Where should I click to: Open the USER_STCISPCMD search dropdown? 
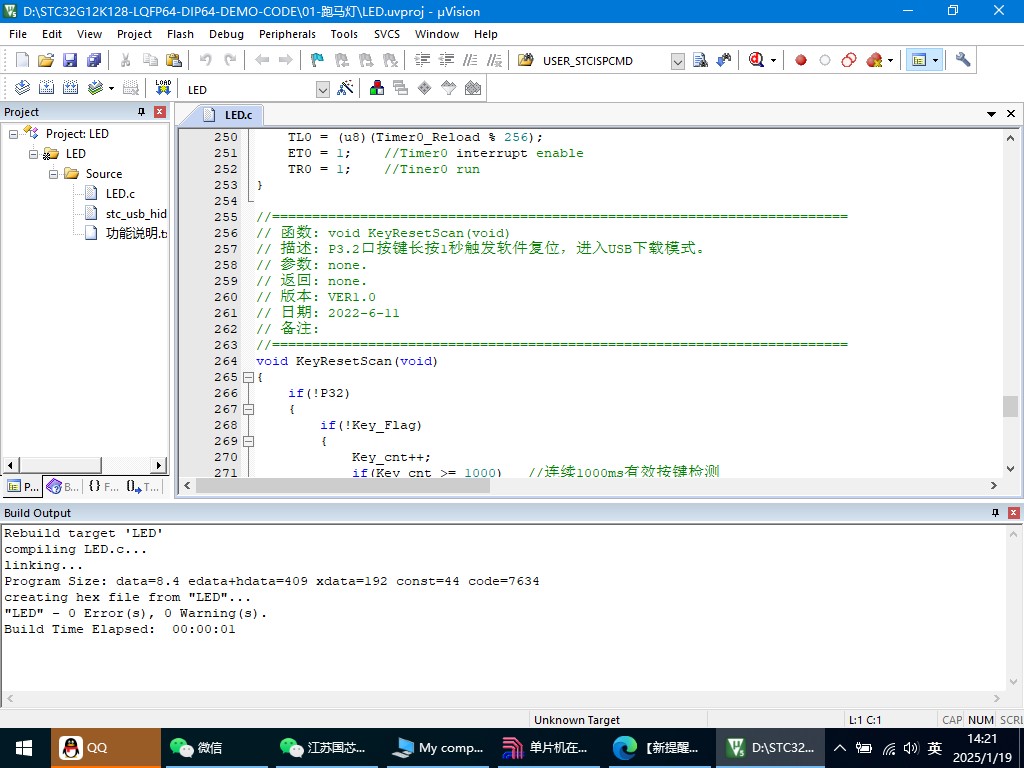pyautogui.click(x=678, y=61)
